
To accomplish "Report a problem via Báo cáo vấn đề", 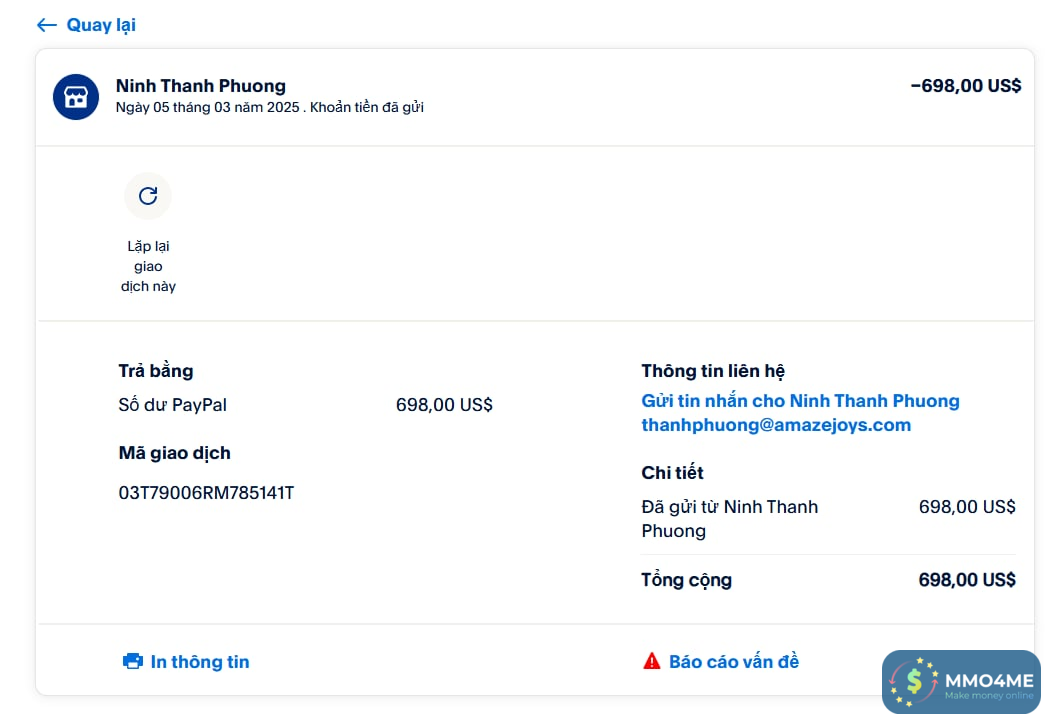I will (734, 661).
